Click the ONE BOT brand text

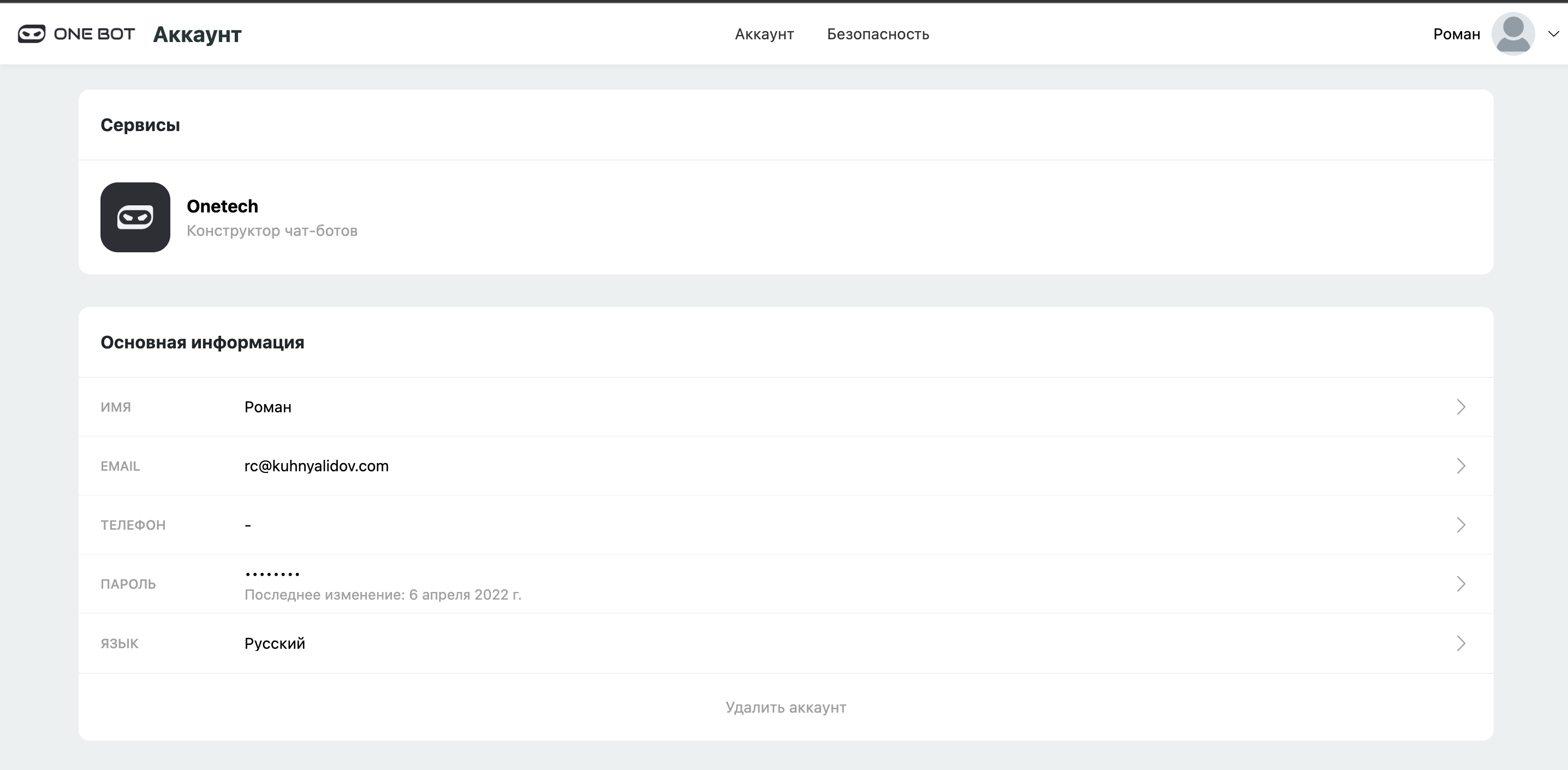pos(94,34)
